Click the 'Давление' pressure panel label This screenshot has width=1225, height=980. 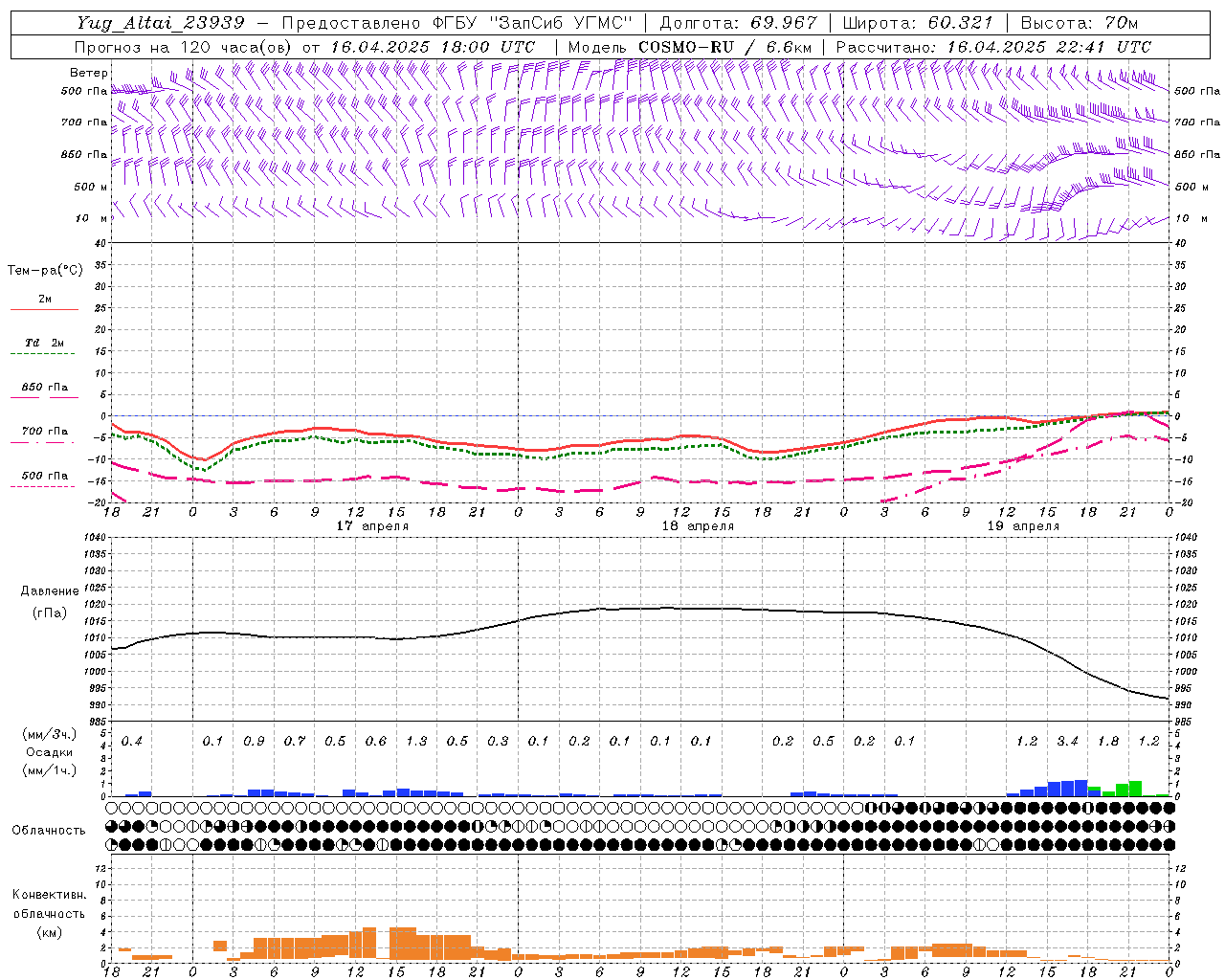50,591
